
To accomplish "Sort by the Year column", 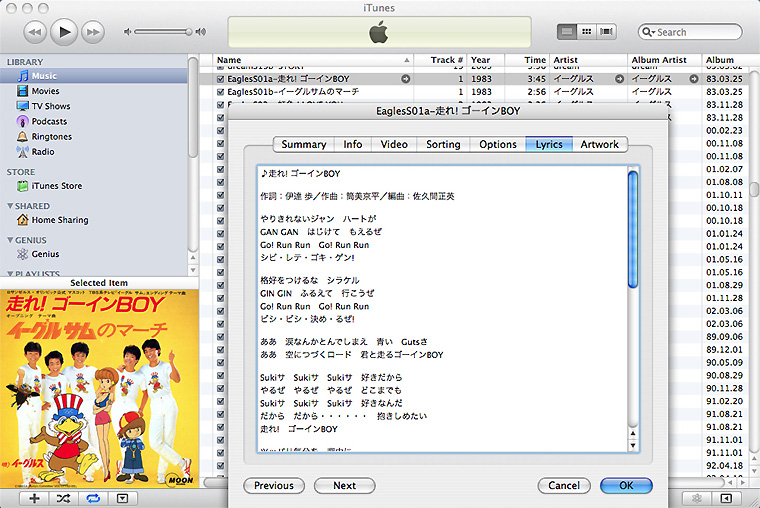I will point(486,60).
